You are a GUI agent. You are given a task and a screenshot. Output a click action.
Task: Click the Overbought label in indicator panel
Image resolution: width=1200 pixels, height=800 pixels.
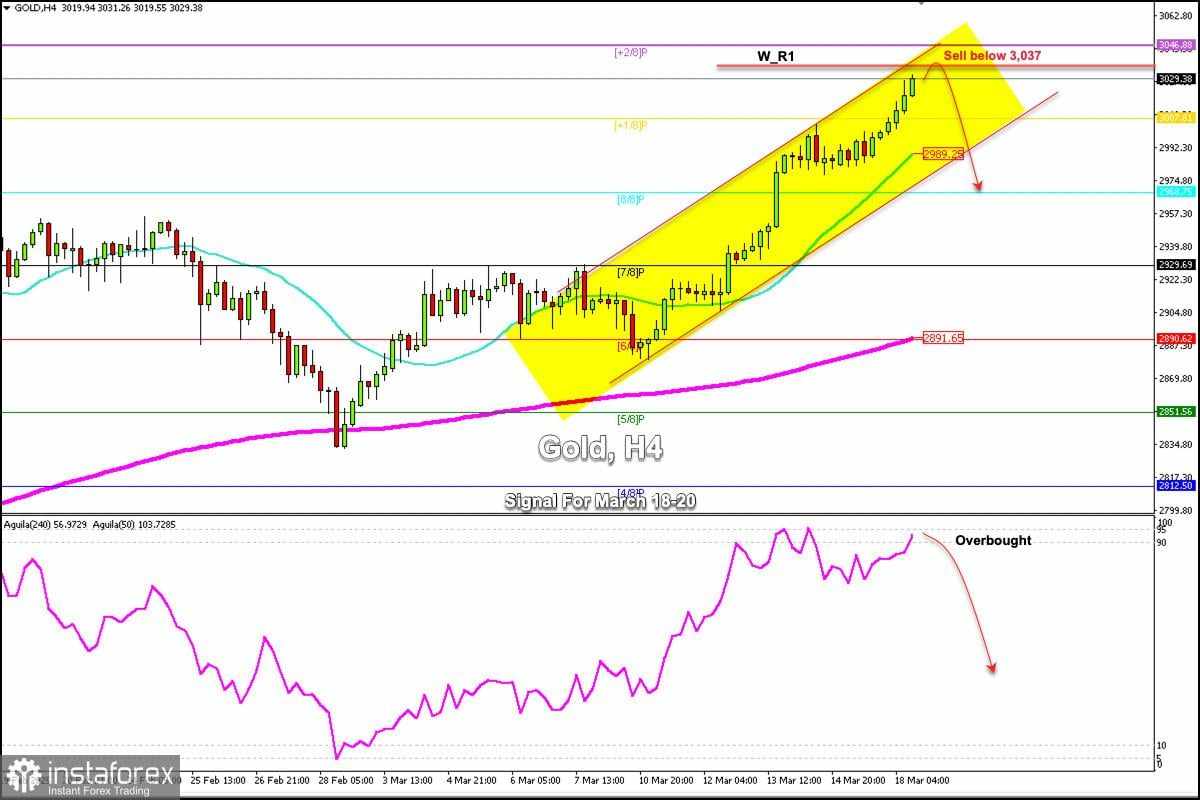(x=993, y=541)
